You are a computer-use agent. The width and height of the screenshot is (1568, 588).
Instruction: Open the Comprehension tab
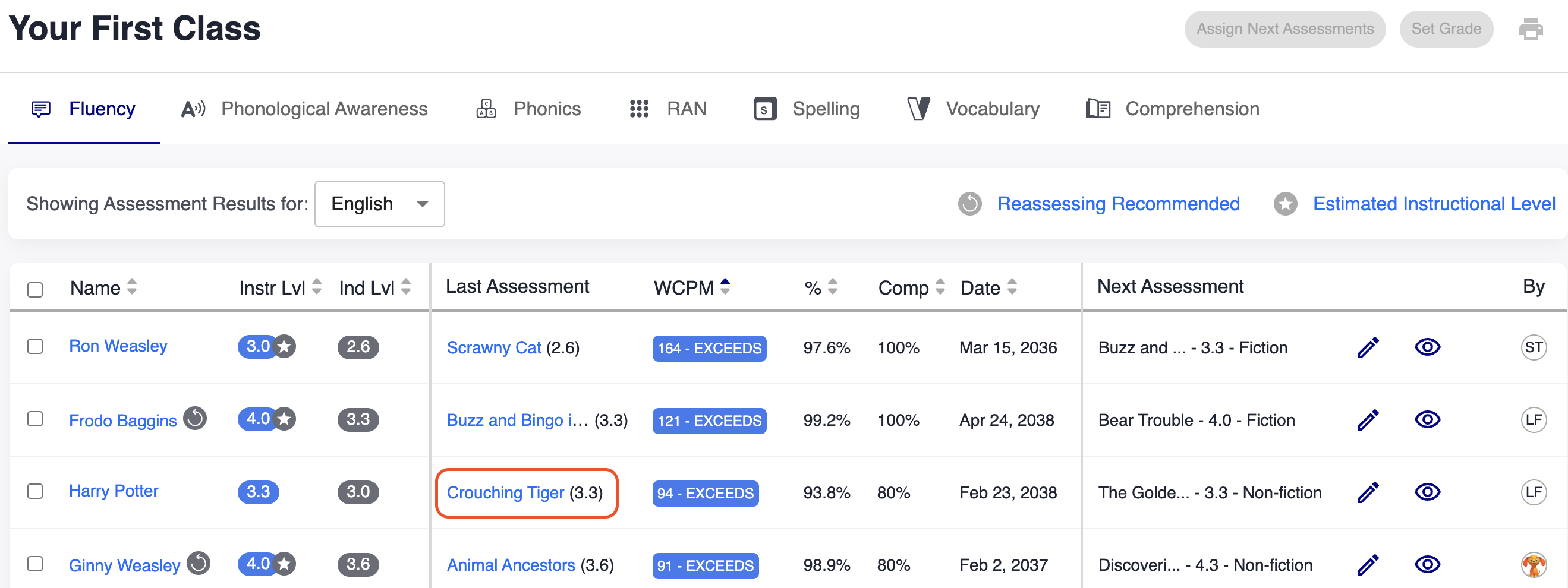click(x=1172, y=109)
